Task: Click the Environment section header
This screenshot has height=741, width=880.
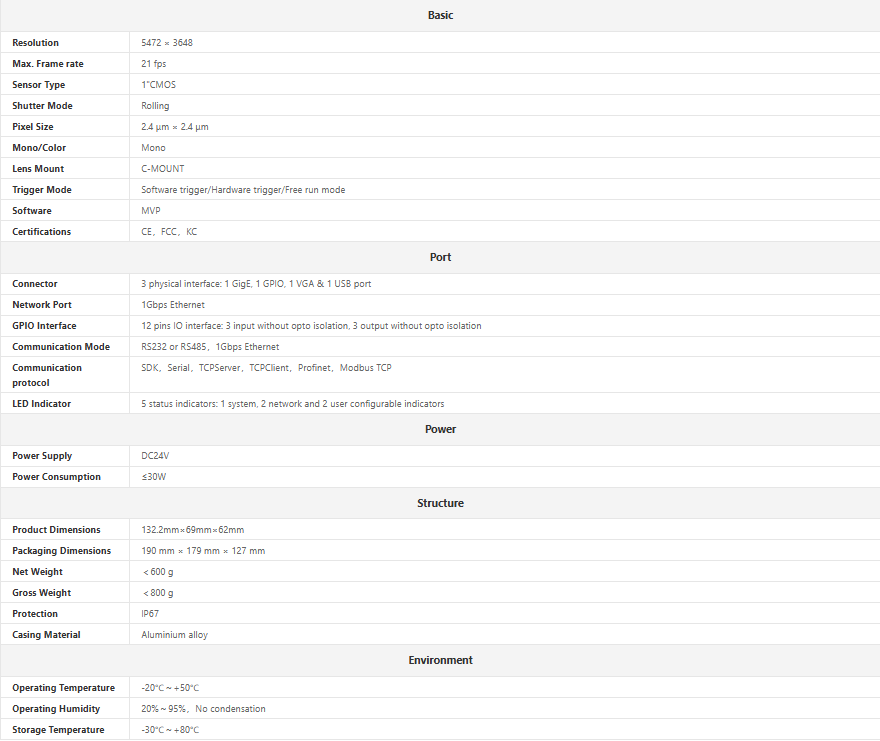Action: click(x=440, y=660)
